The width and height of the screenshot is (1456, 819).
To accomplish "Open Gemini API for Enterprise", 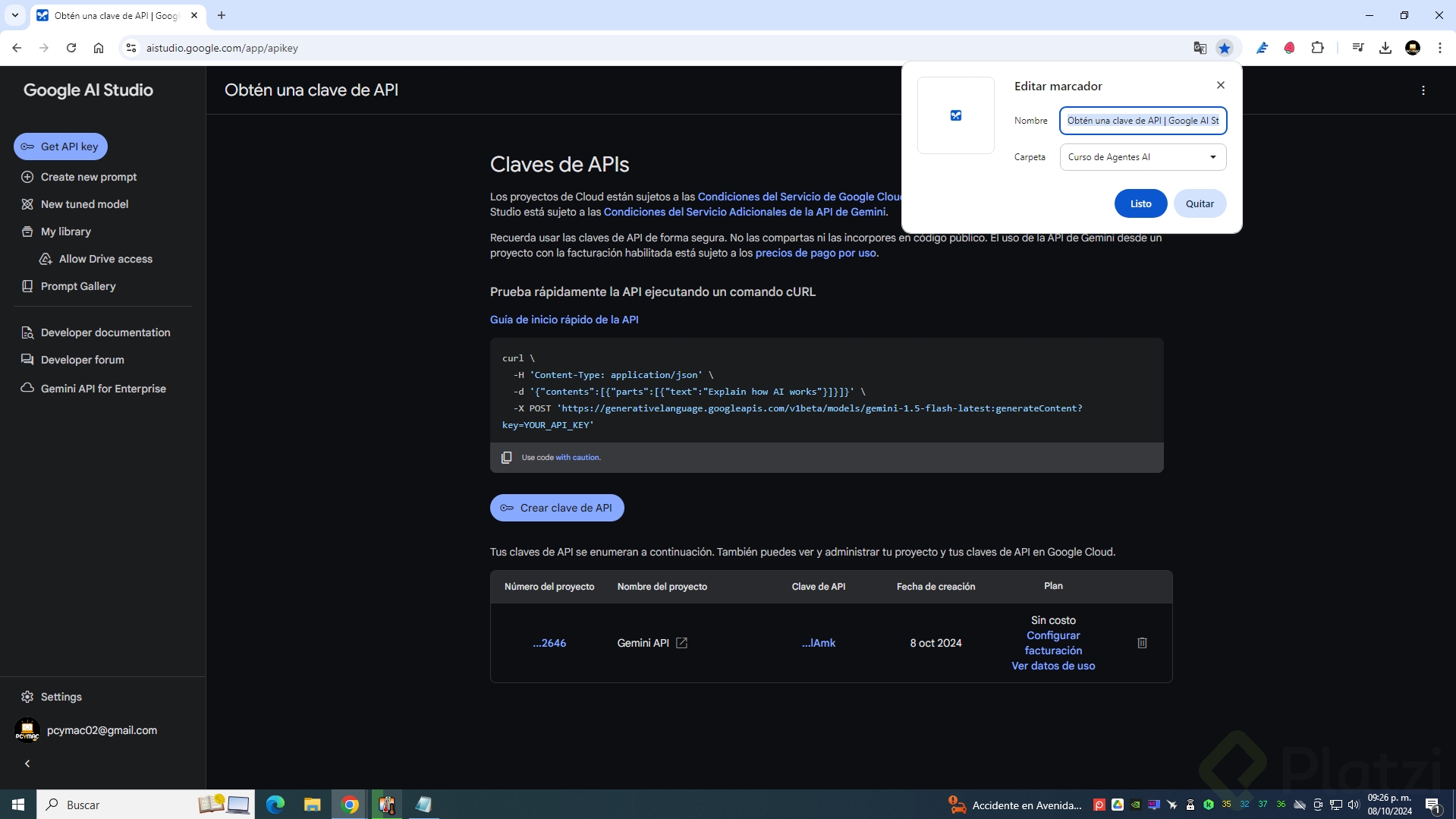I will coord(94,389).
